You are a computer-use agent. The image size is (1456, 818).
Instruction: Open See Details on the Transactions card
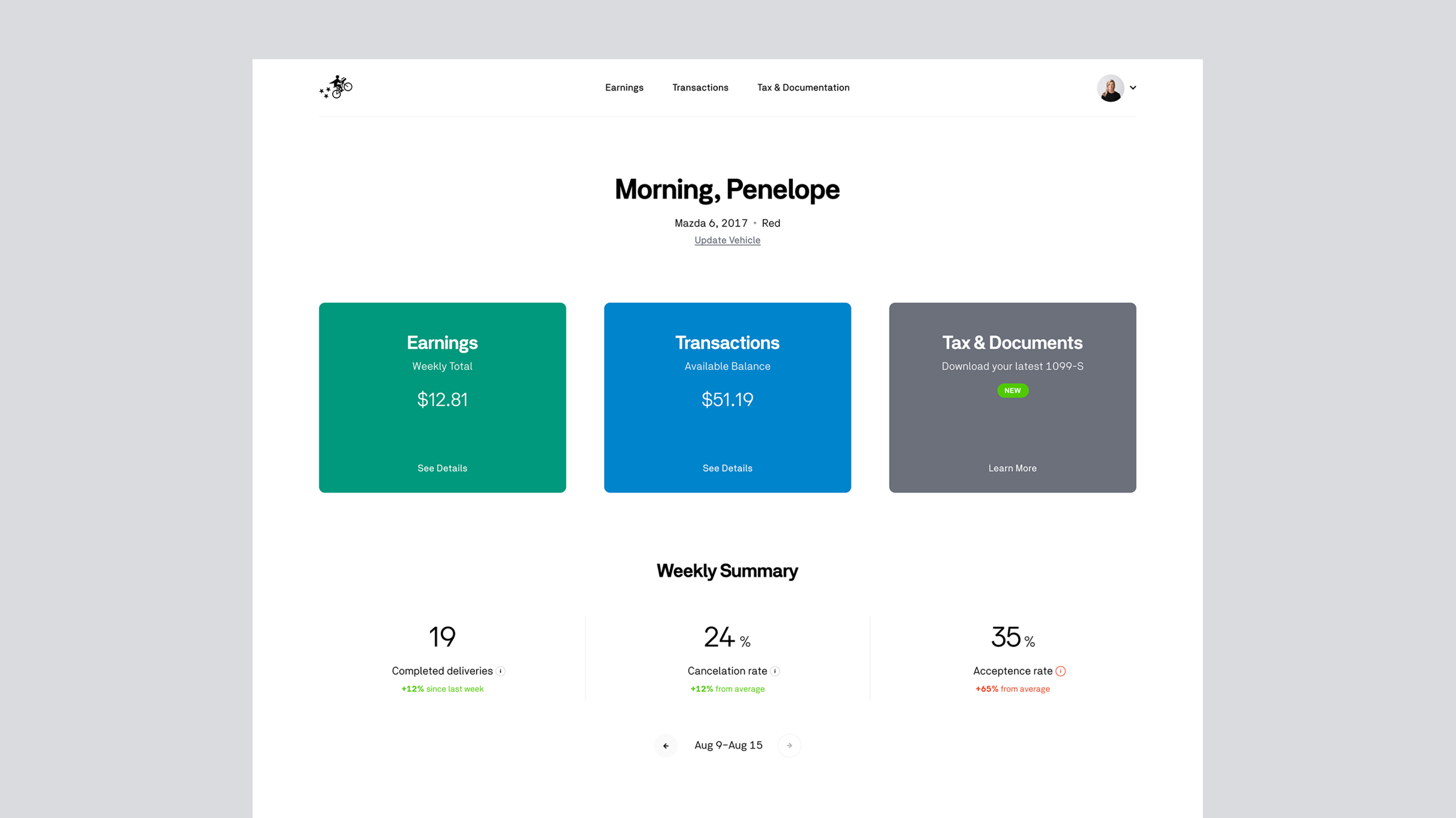[x=728, y=468]
